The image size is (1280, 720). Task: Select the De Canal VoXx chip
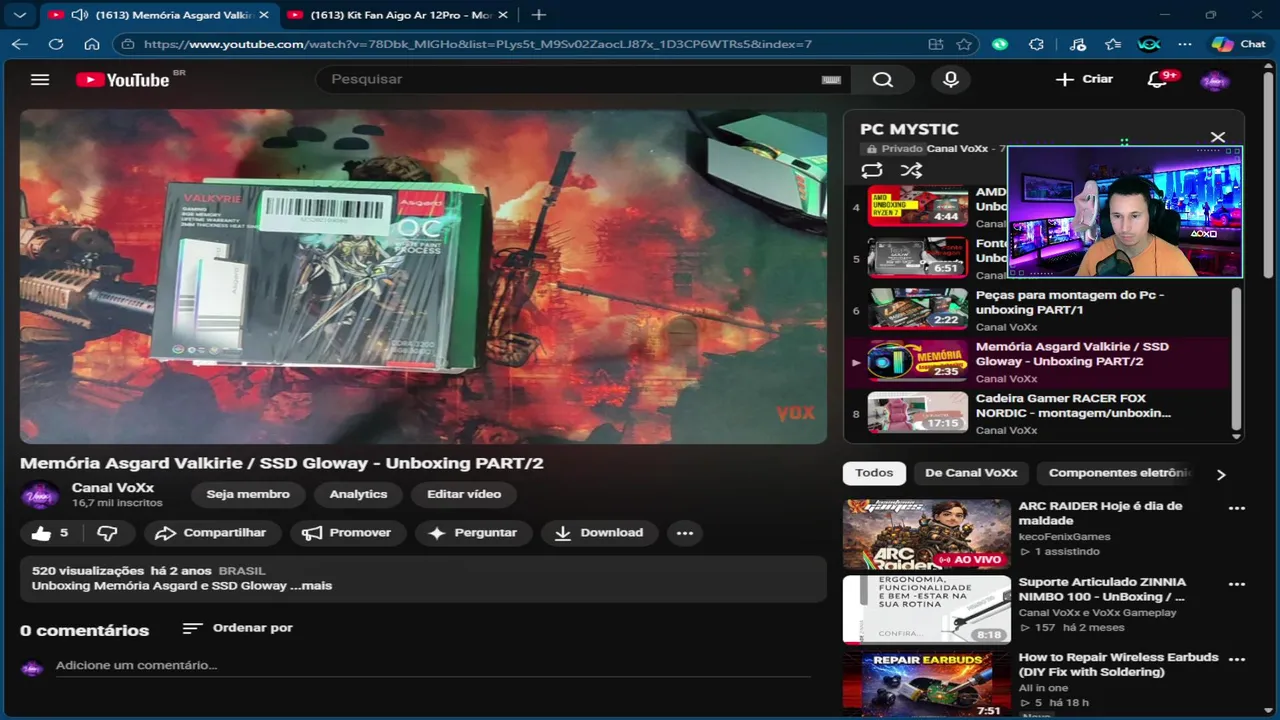point(971,473)
